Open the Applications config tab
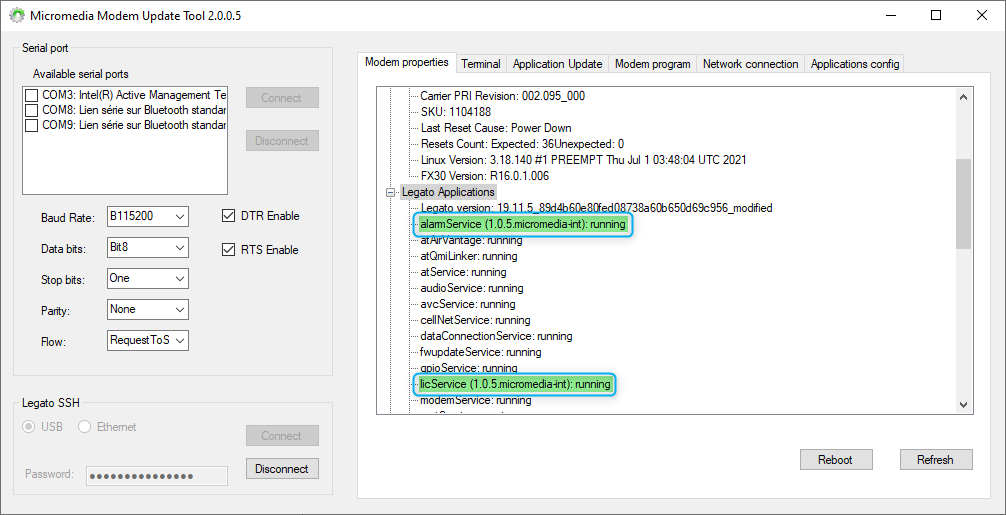1006x515 pixels. 855,64
